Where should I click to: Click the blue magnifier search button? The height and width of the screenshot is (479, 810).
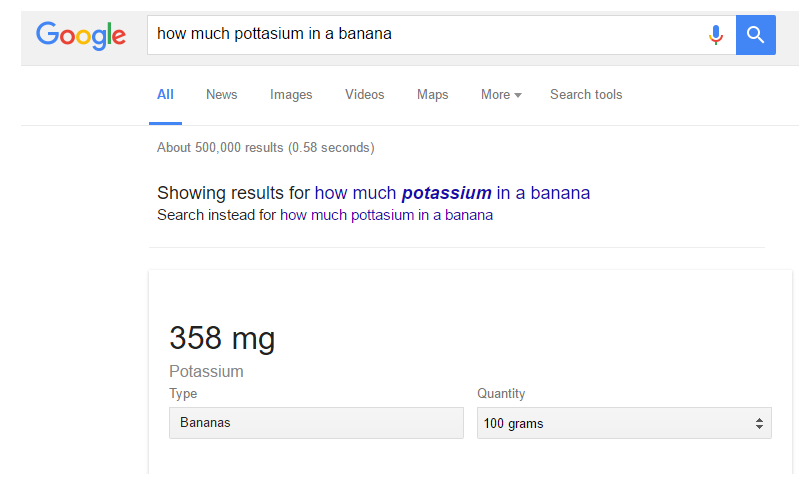point(755,35)
